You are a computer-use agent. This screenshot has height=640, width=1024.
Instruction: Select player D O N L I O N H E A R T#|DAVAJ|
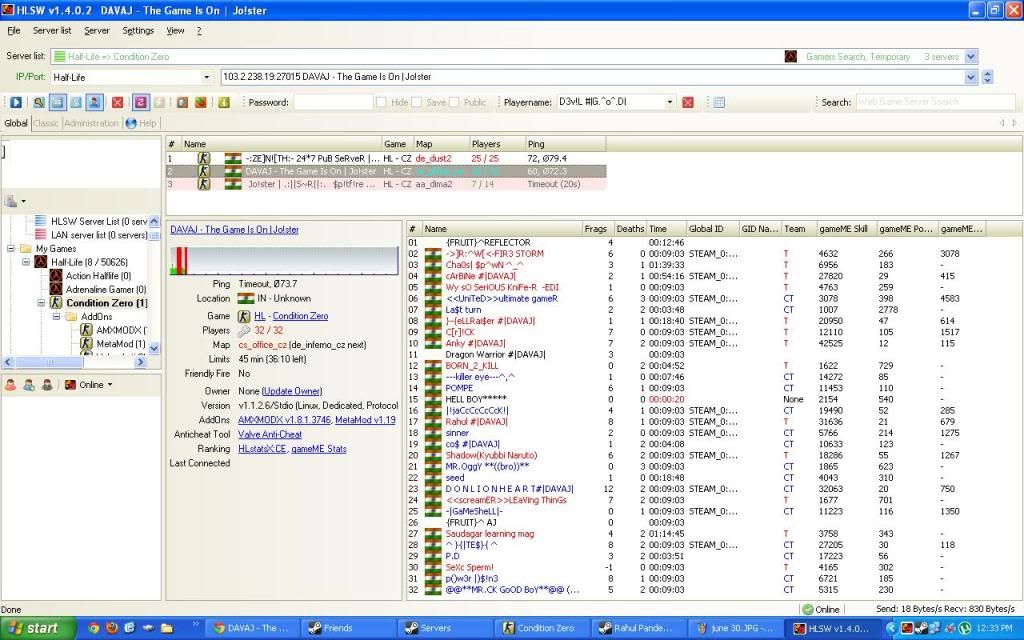[509, 489]
